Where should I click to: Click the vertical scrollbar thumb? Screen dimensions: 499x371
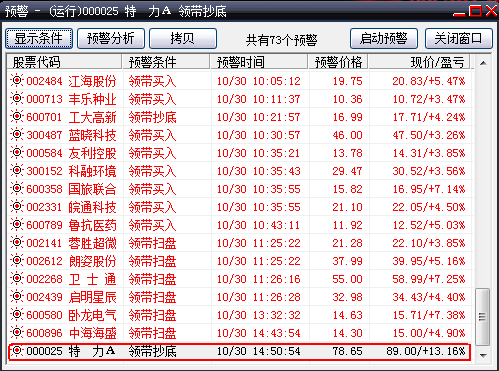pyautogui.click(x=482, y=317)
